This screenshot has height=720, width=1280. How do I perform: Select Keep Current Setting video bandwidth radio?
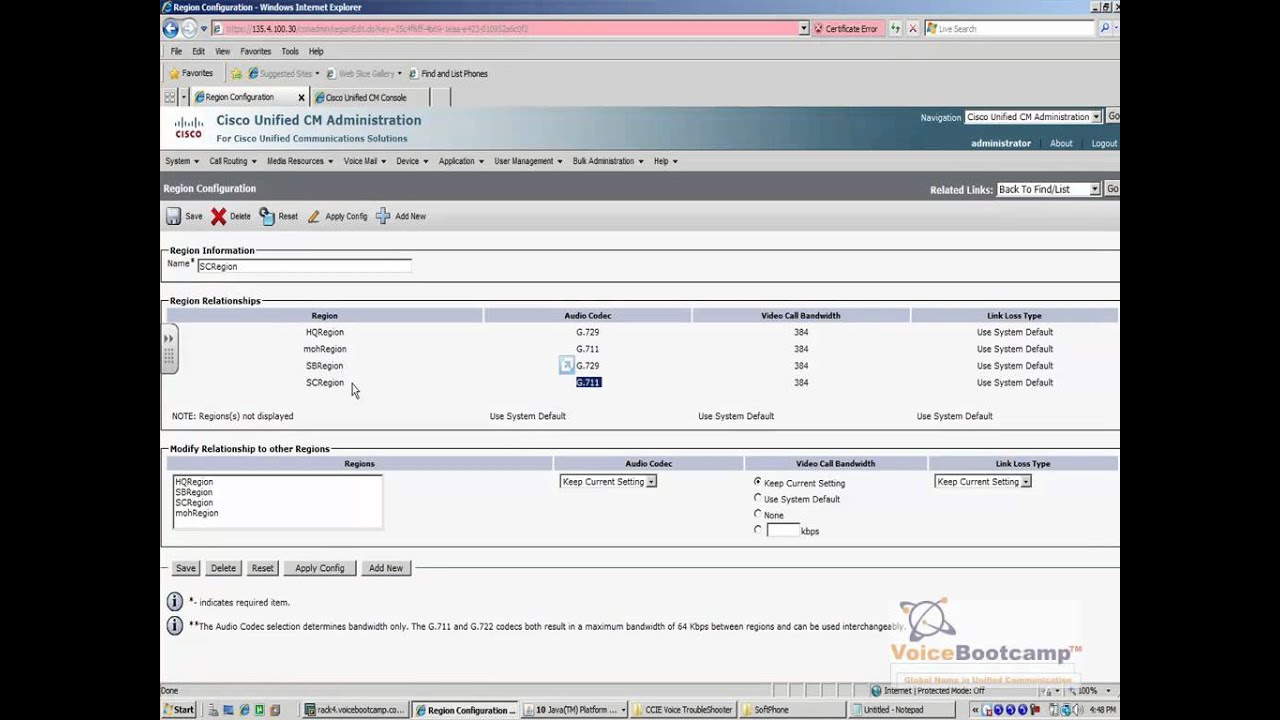[x=758, y=482]
